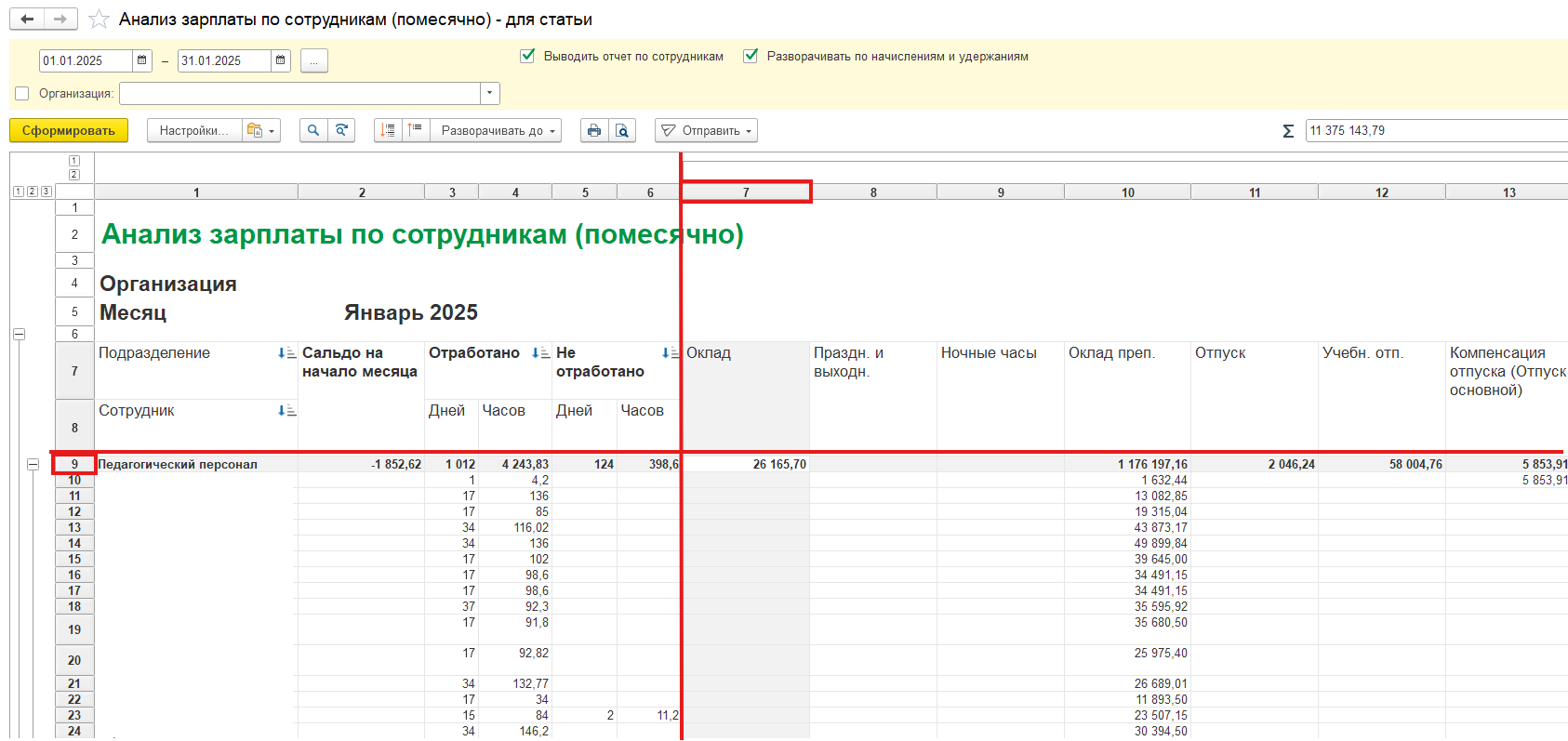
Task: Click the expand all groups icon
Action: (x=416, y=131)
